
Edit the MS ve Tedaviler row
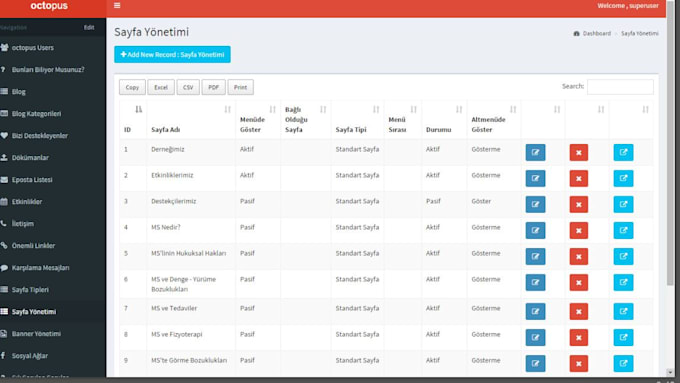535,311
